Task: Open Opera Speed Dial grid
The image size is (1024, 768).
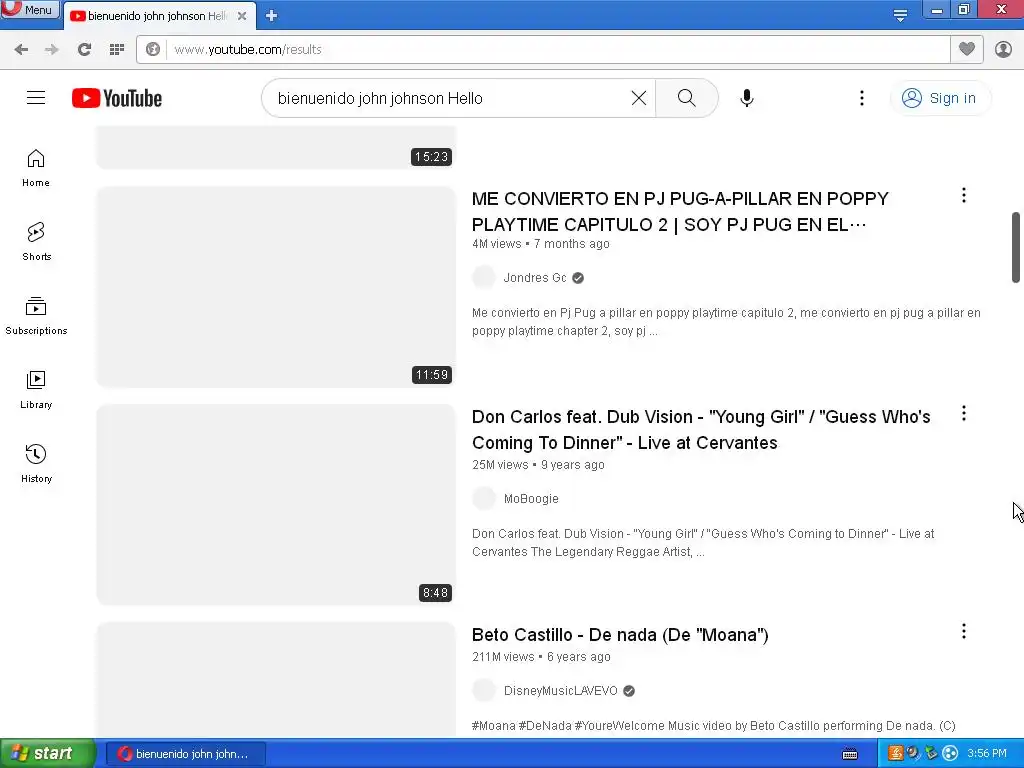Action: pyautogui.click(x=117, y=50)
